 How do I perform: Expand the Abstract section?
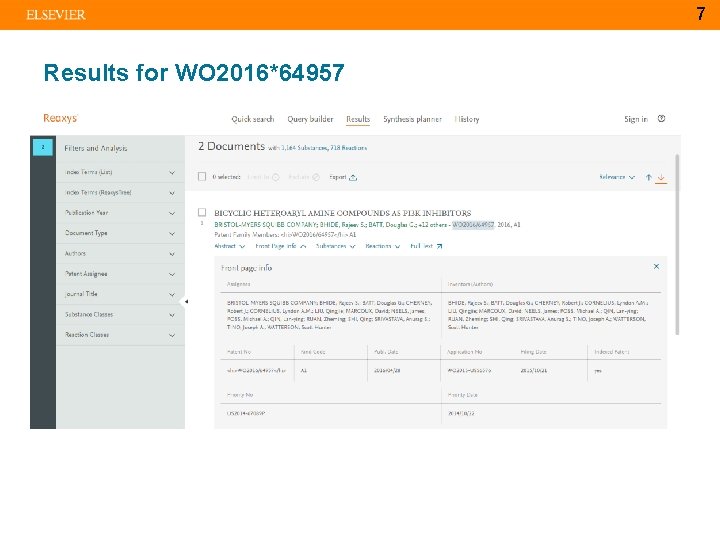[x=230, y=246]
